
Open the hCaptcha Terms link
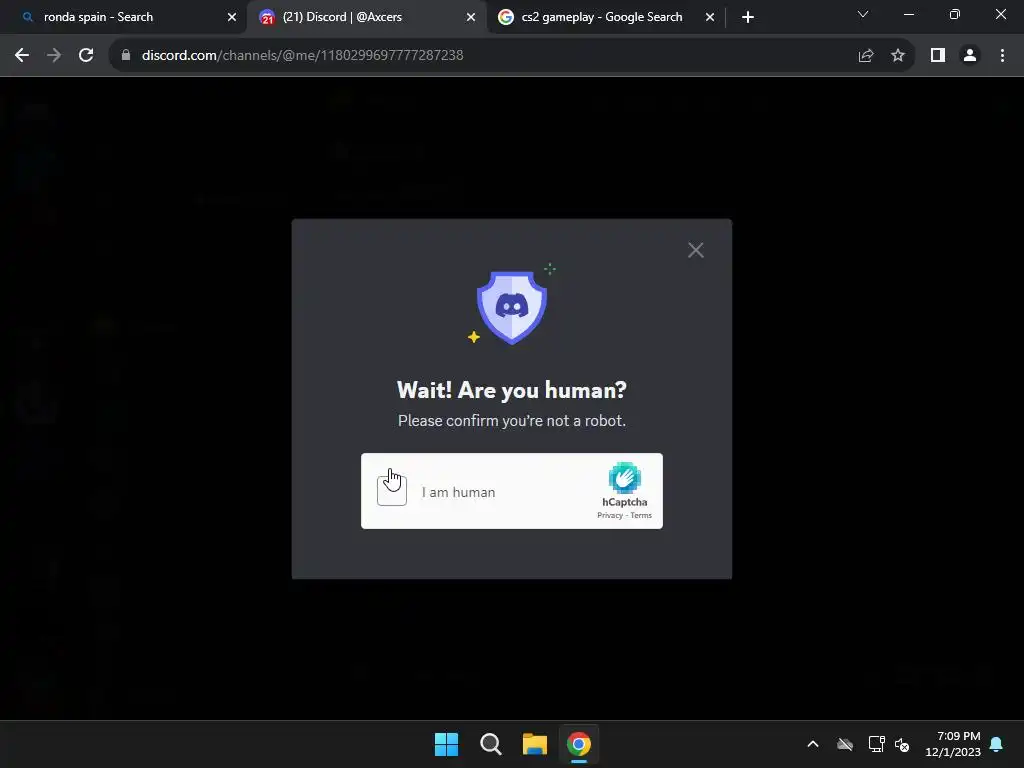(x=641, y=515)
